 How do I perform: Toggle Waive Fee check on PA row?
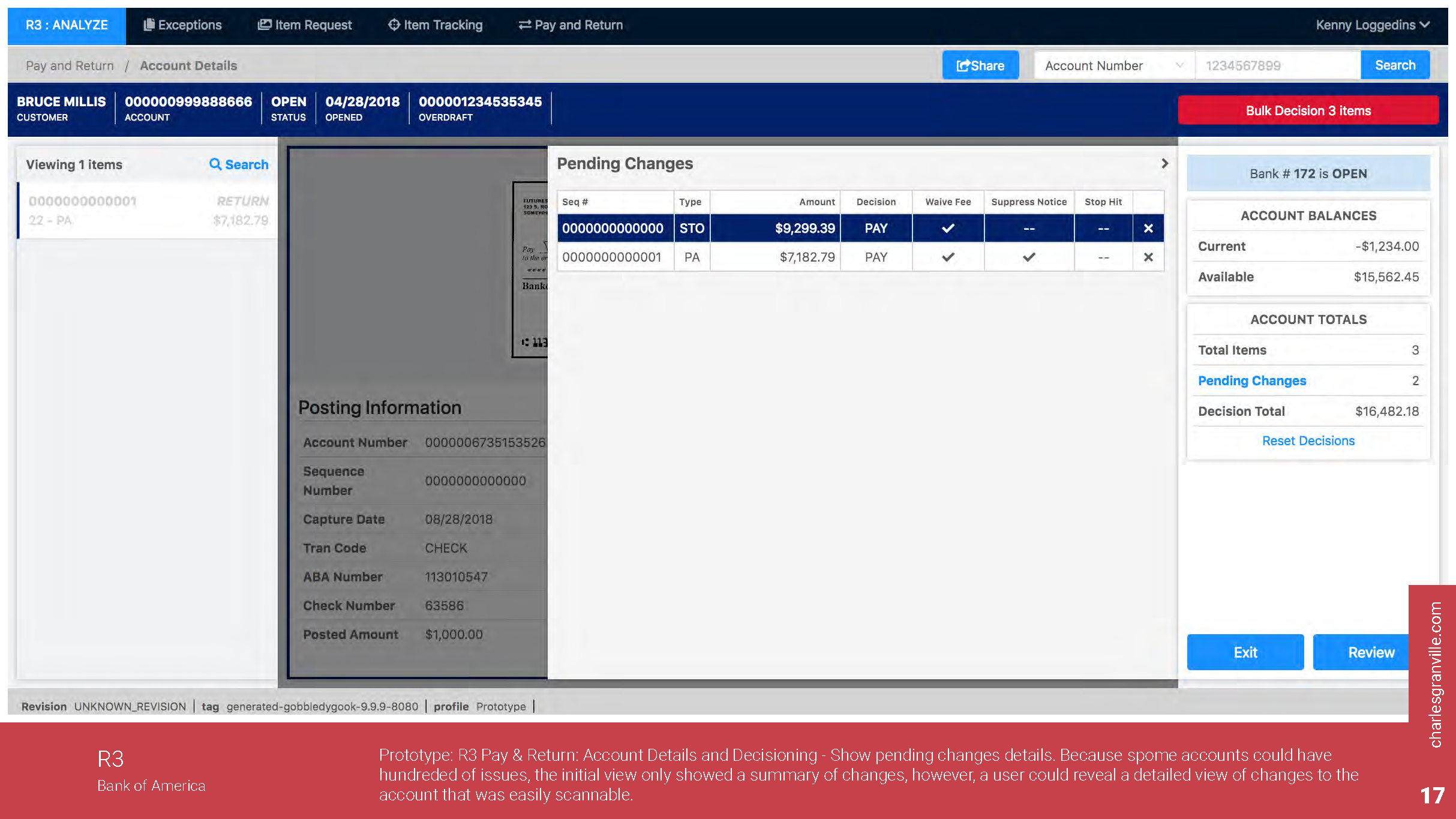[948, 257]
